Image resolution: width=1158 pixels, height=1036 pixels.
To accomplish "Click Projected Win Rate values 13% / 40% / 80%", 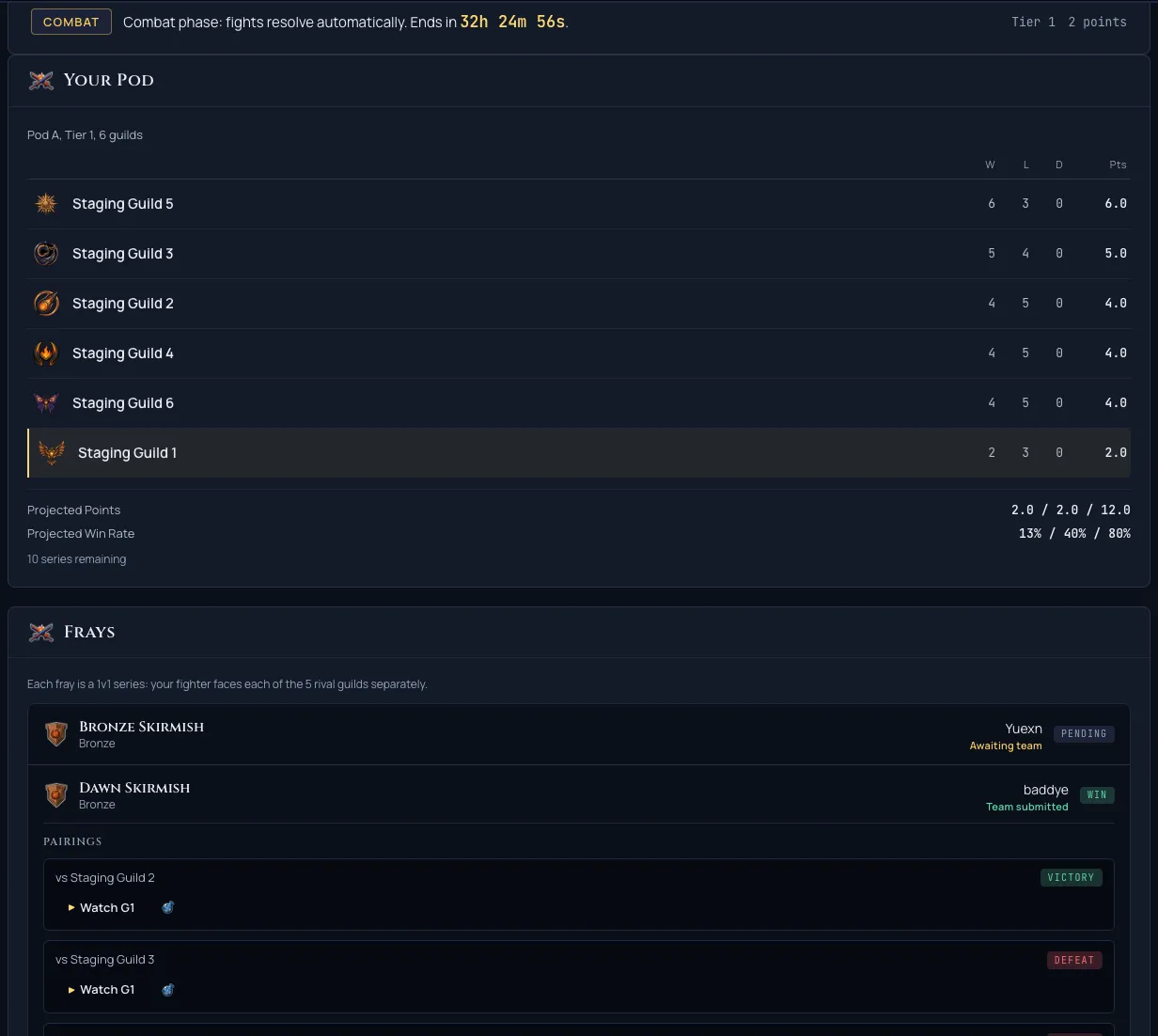I will [1074, 533].
